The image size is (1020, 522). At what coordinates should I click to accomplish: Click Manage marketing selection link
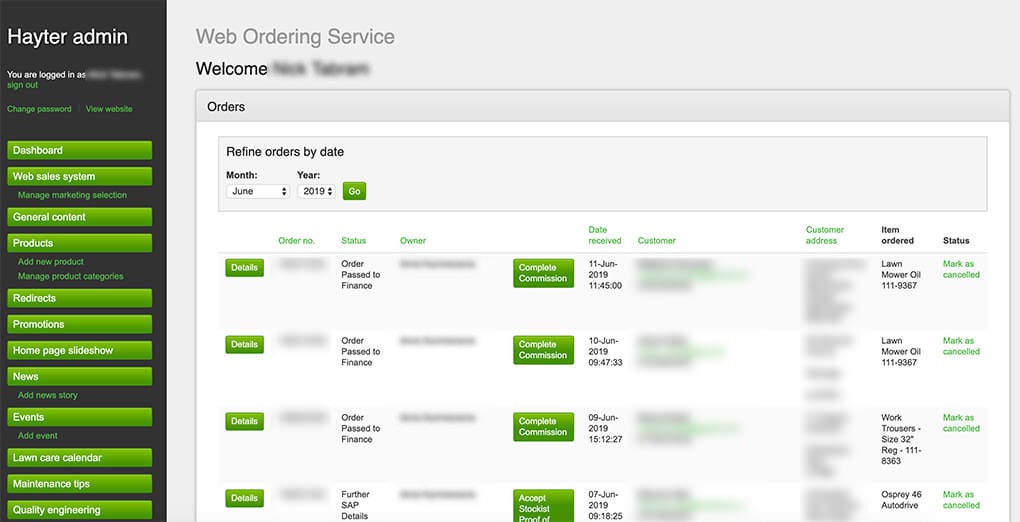(x=72, y=195)
